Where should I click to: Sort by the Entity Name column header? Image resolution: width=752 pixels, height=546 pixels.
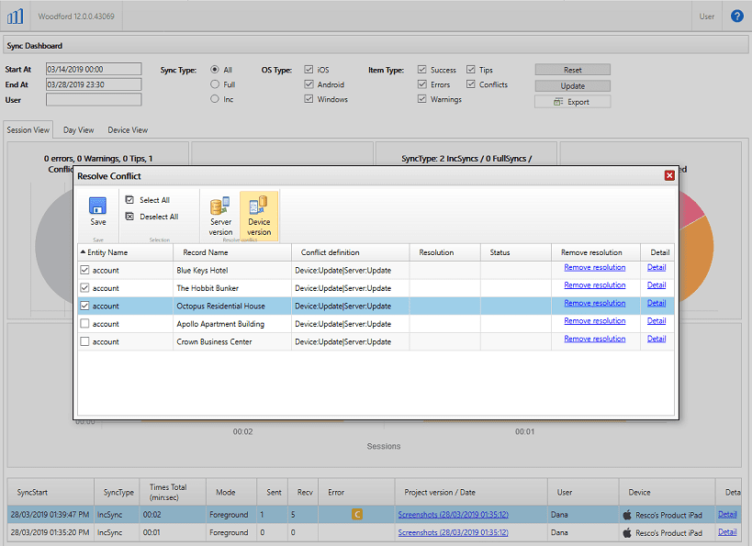tap(125, 252)
